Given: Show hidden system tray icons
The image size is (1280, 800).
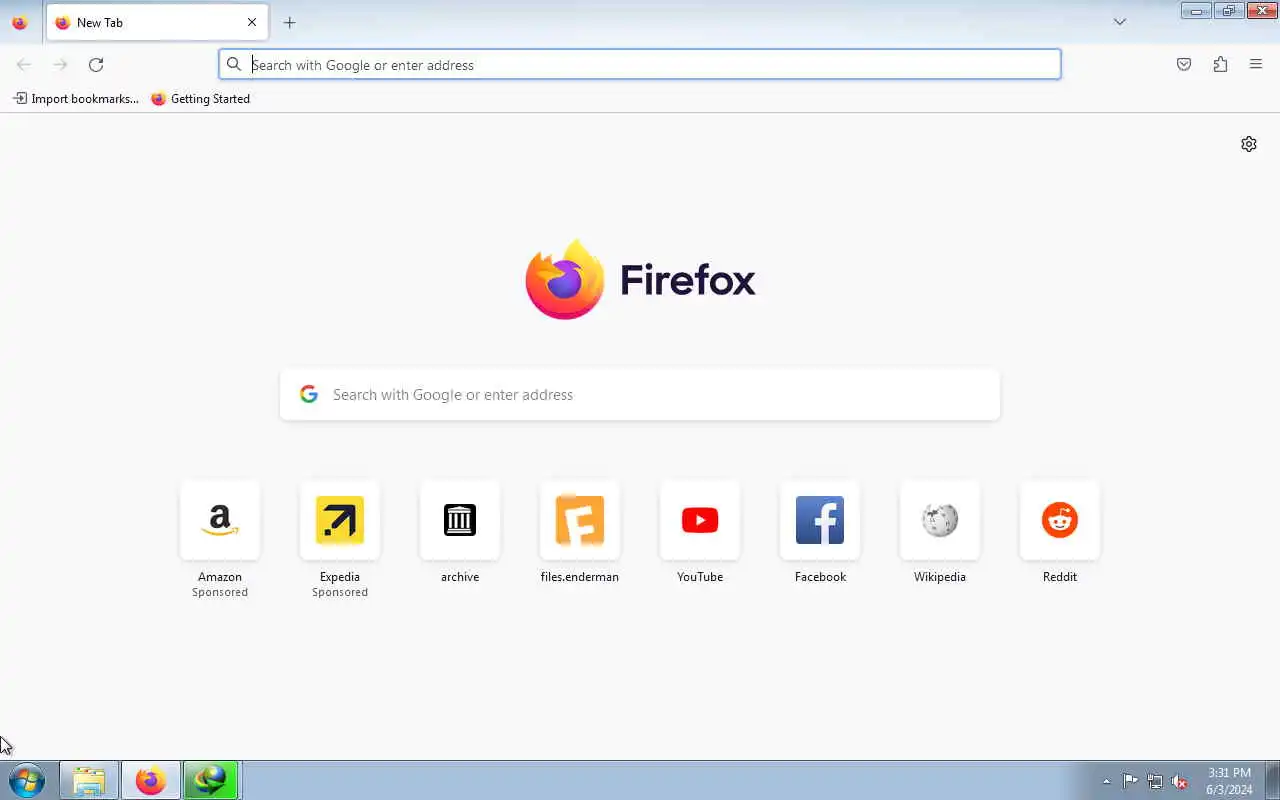Looking at the screenshot, I should [1106, 781].
